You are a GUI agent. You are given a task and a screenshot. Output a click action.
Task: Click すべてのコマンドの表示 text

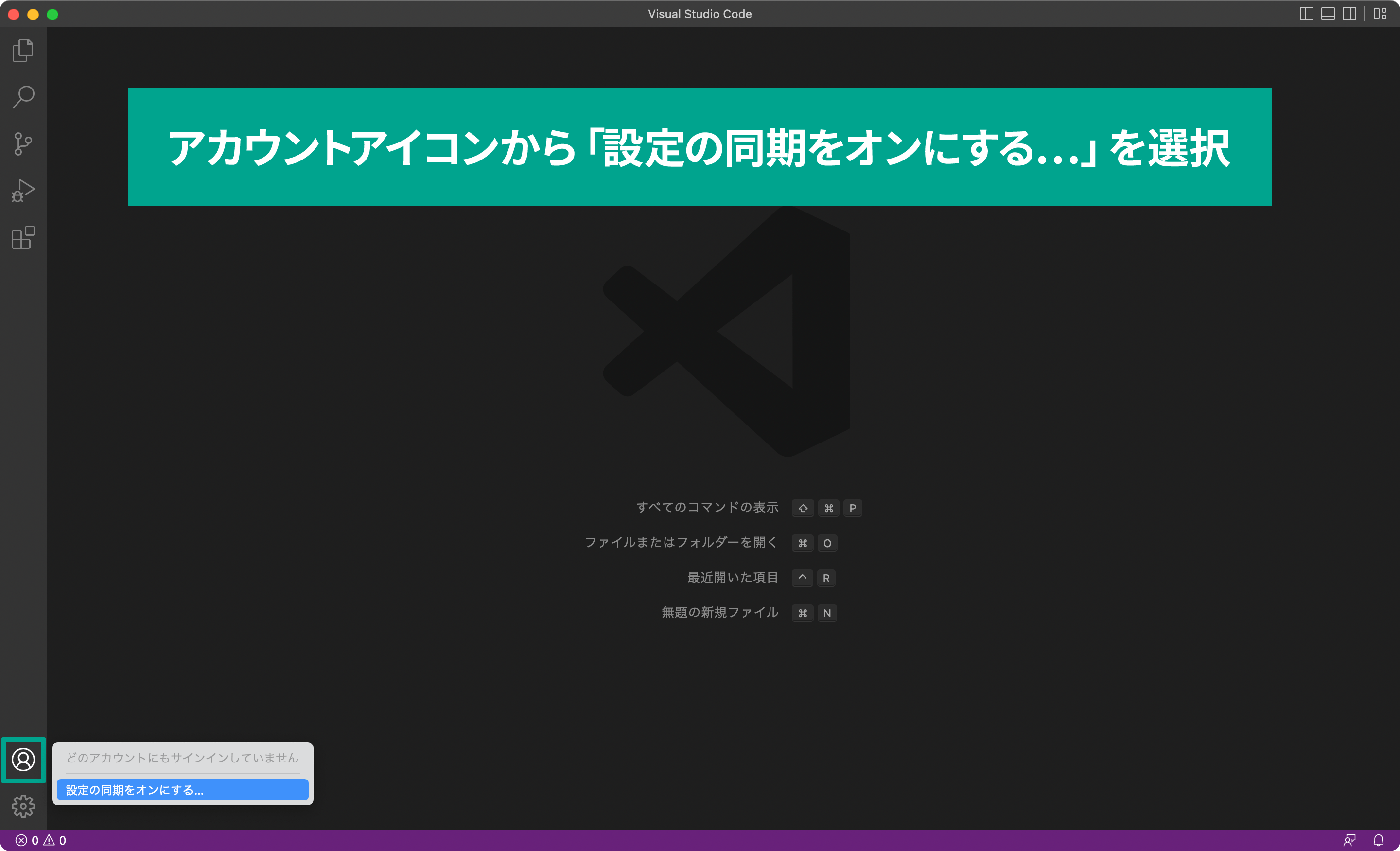coord(707,507)
